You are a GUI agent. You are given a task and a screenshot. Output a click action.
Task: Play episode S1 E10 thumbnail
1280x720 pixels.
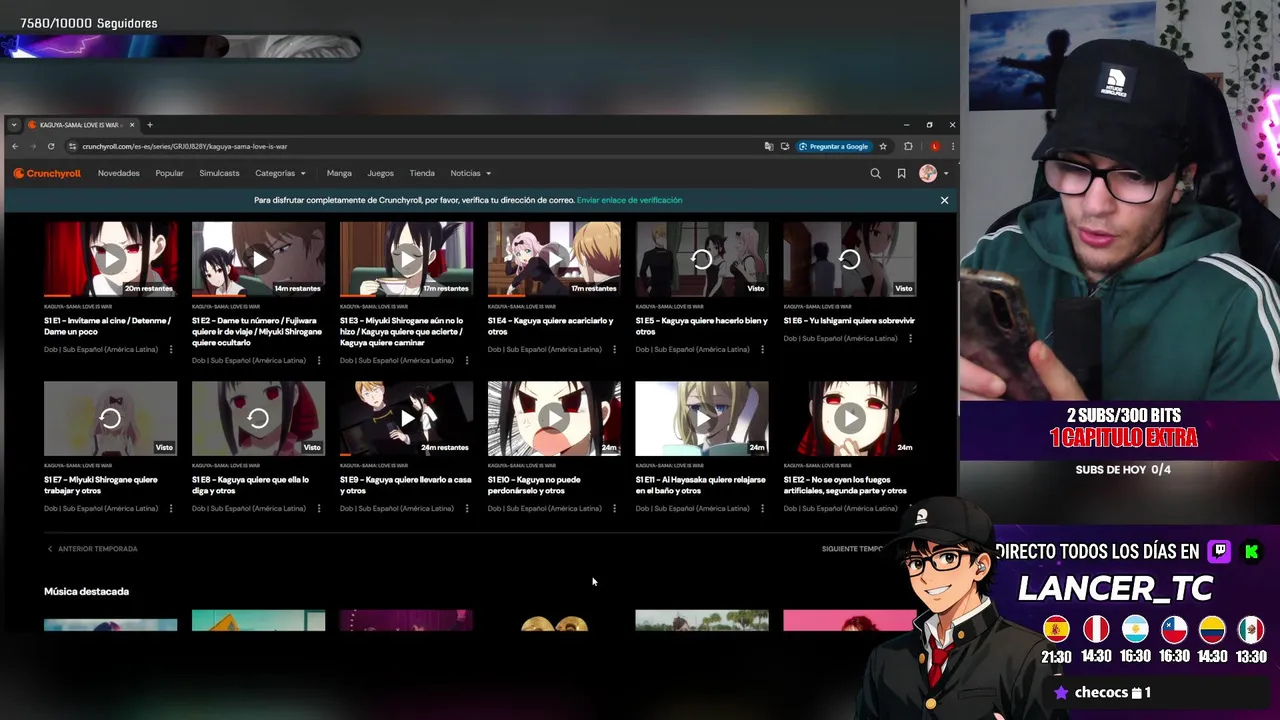(554, 418)
